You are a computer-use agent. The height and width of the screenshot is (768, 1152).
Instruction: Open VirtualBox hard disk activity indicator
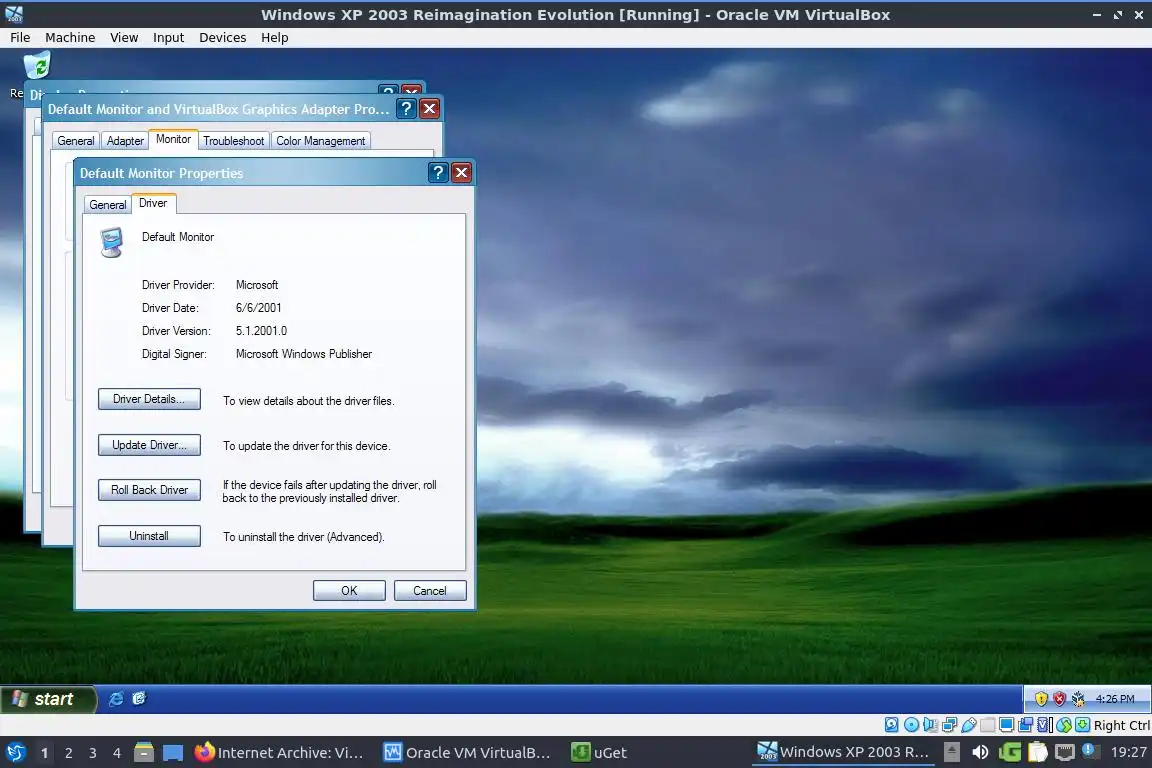point(891,725)
